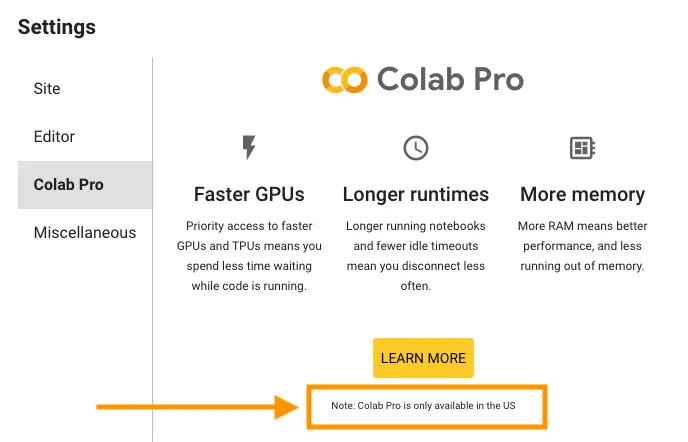Click the More memory heading
688x442 pixels.
pos(582,194)
